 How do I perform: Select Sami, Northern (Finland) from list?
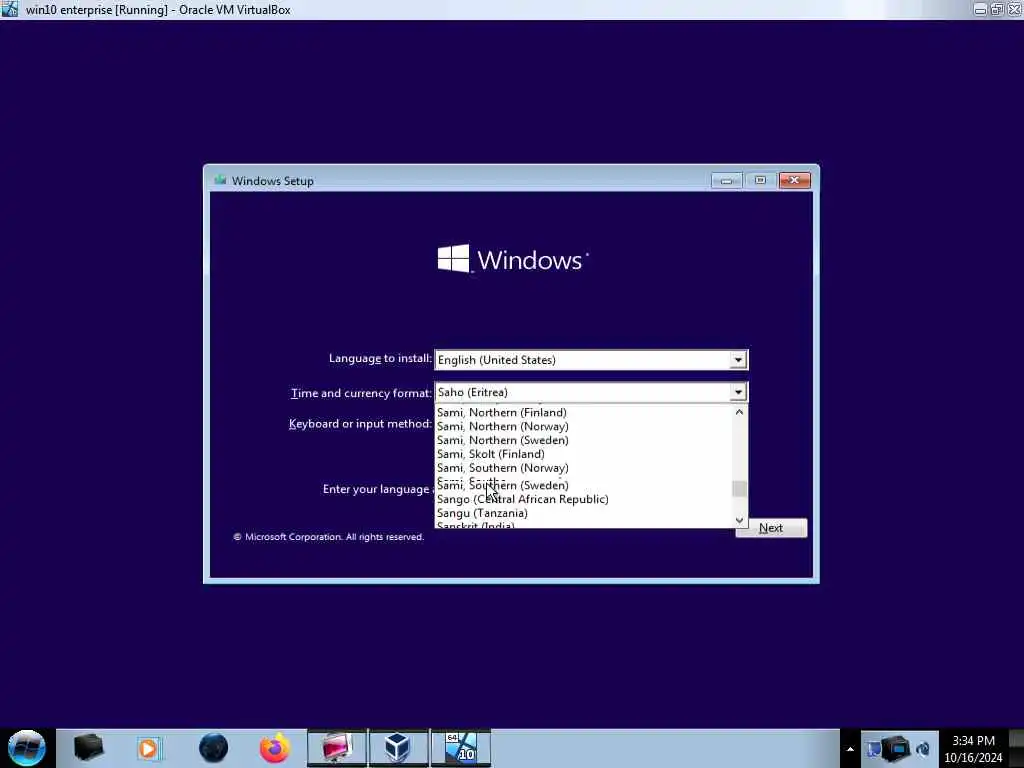coord(502,413)
